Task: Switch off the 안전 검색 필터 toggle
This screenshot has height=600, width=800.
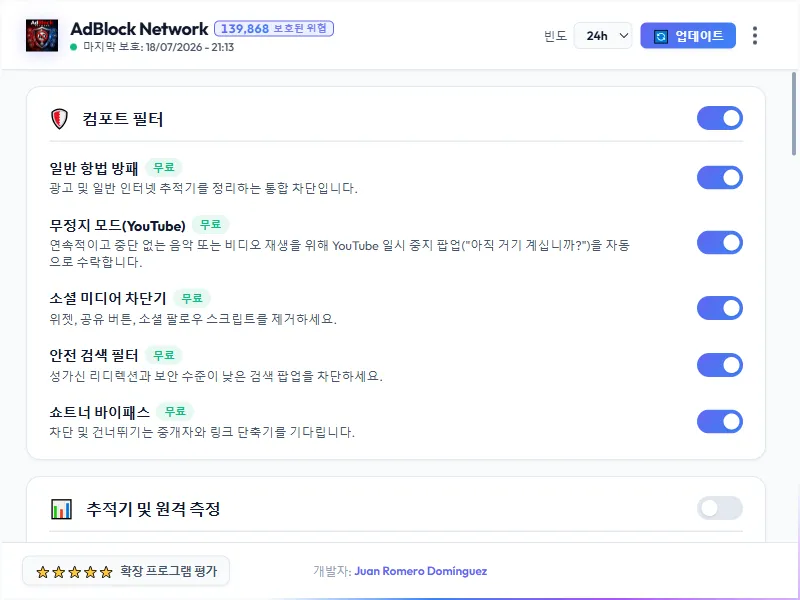Action: [x=719, y=365]
